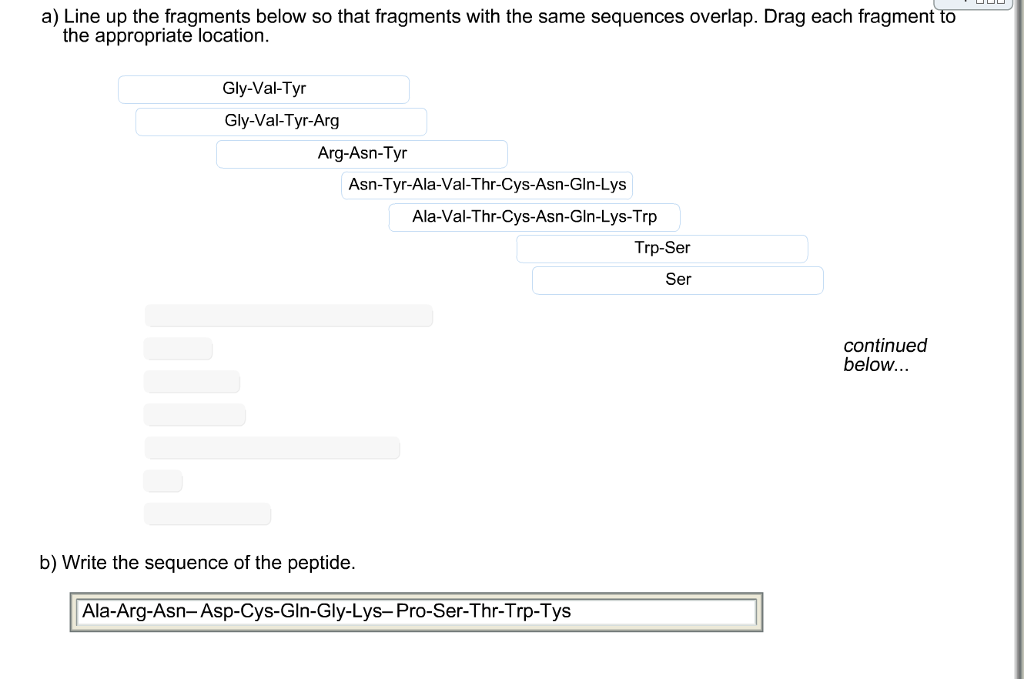Select the Ala-Val-Thr-Cys-Asn-Gln-Lys-Trp fragment

[534, 217]
